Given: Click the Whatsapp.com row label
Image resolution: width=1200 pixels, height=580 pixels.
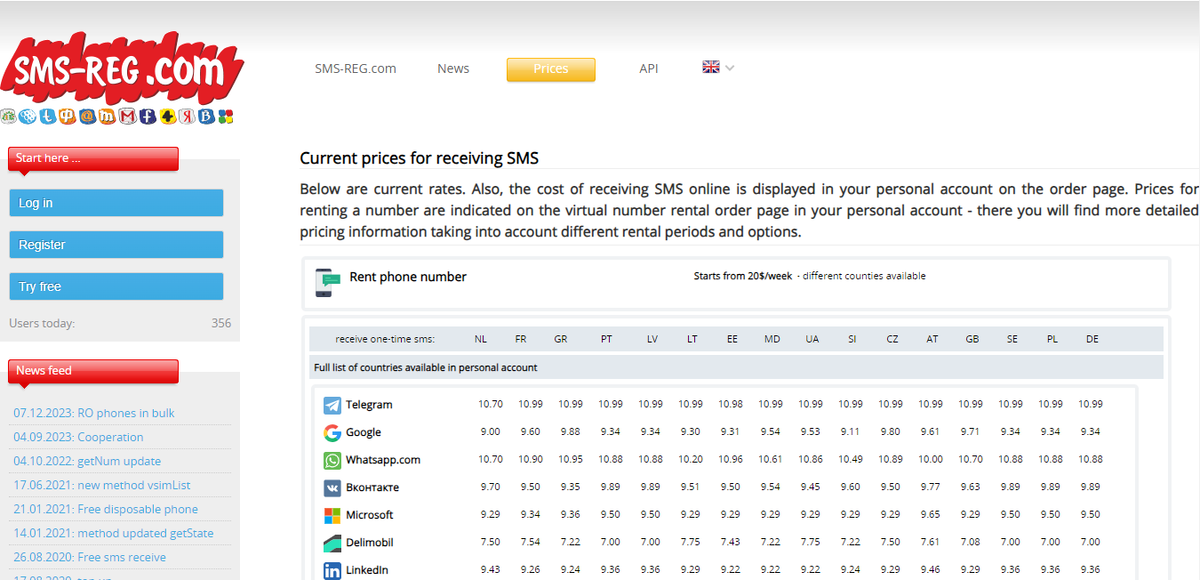Looking at the screenshot, I should click(x=383, y=460).
